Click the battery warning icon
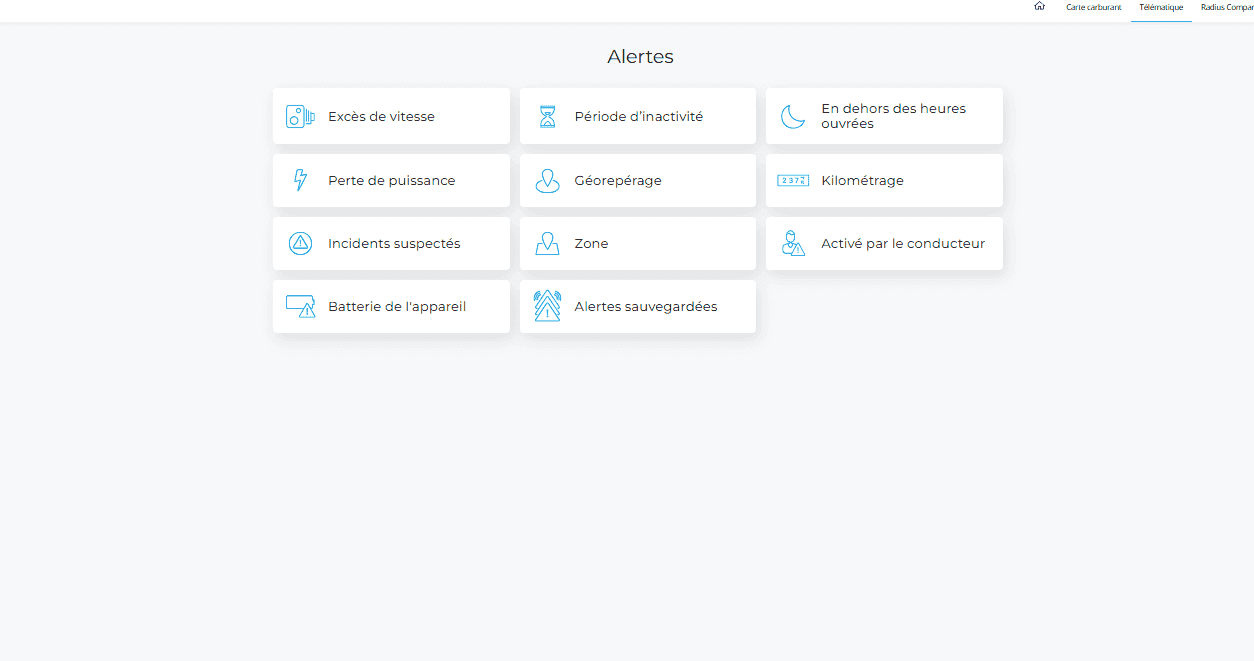 coord(300,307)
